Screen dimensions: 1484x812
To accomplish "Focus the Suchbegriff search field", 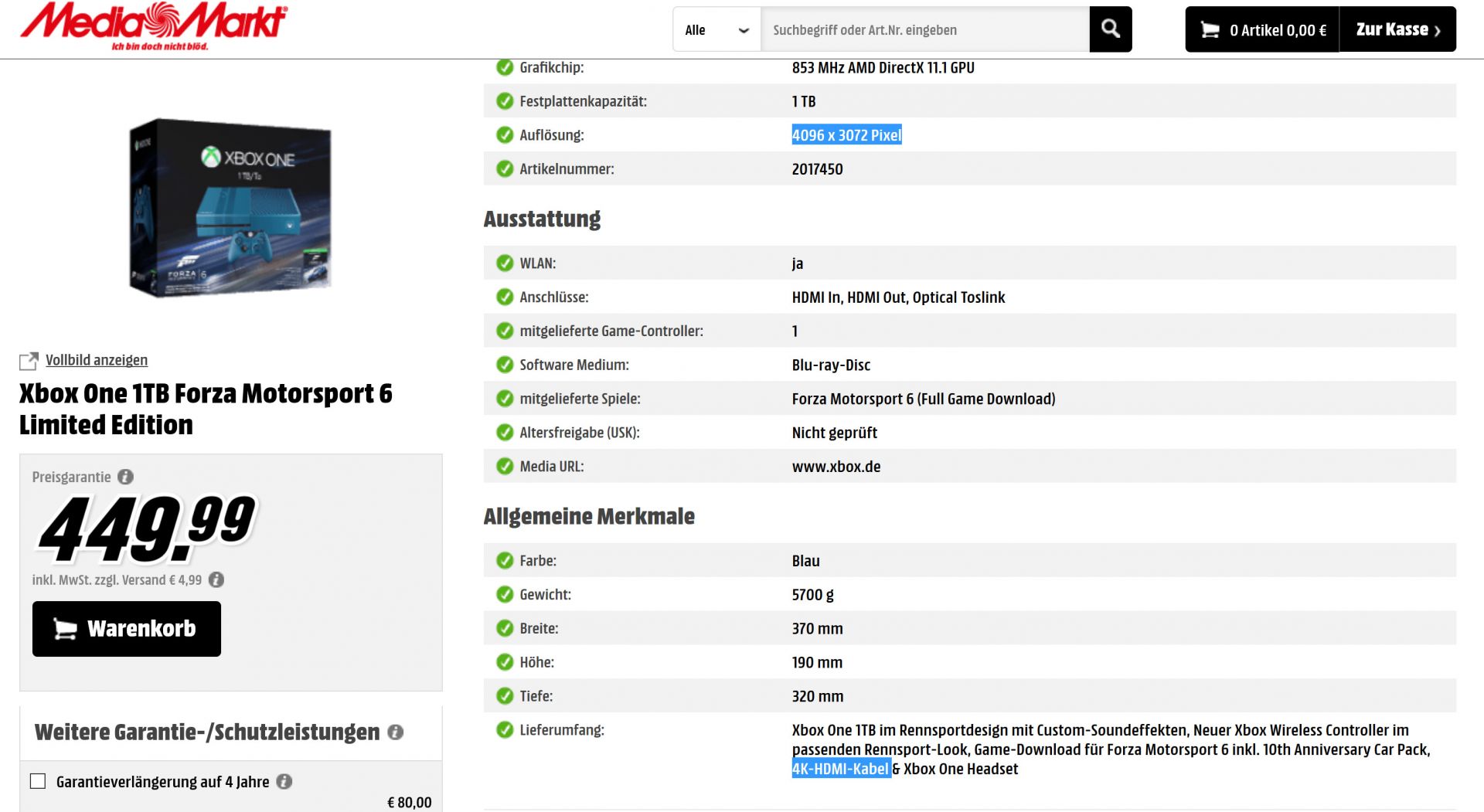I will [x=924, y=30].
